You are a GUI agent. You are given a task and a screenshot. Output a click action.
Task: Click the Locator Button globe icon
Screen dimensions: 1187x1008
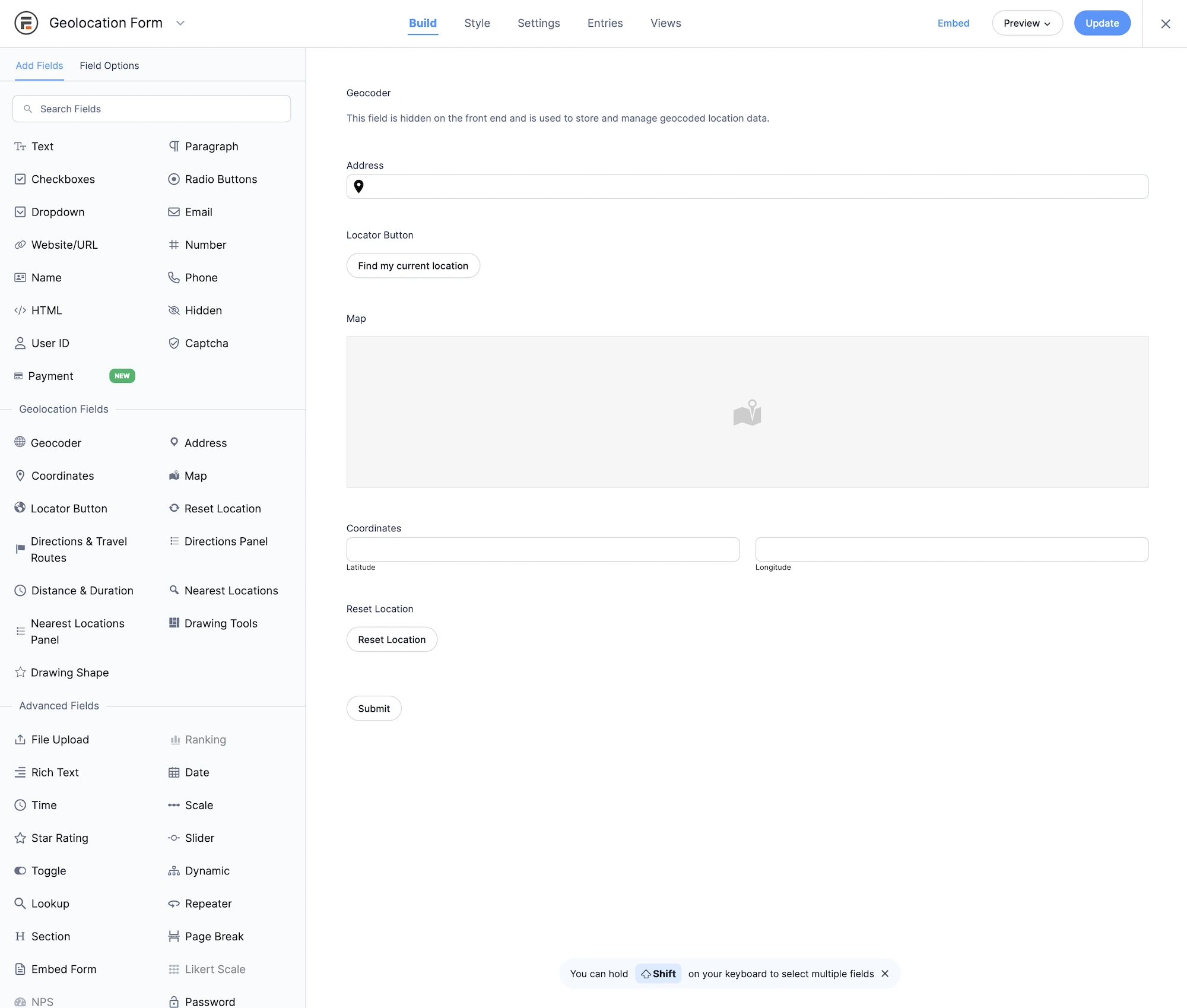pos(20,508)
